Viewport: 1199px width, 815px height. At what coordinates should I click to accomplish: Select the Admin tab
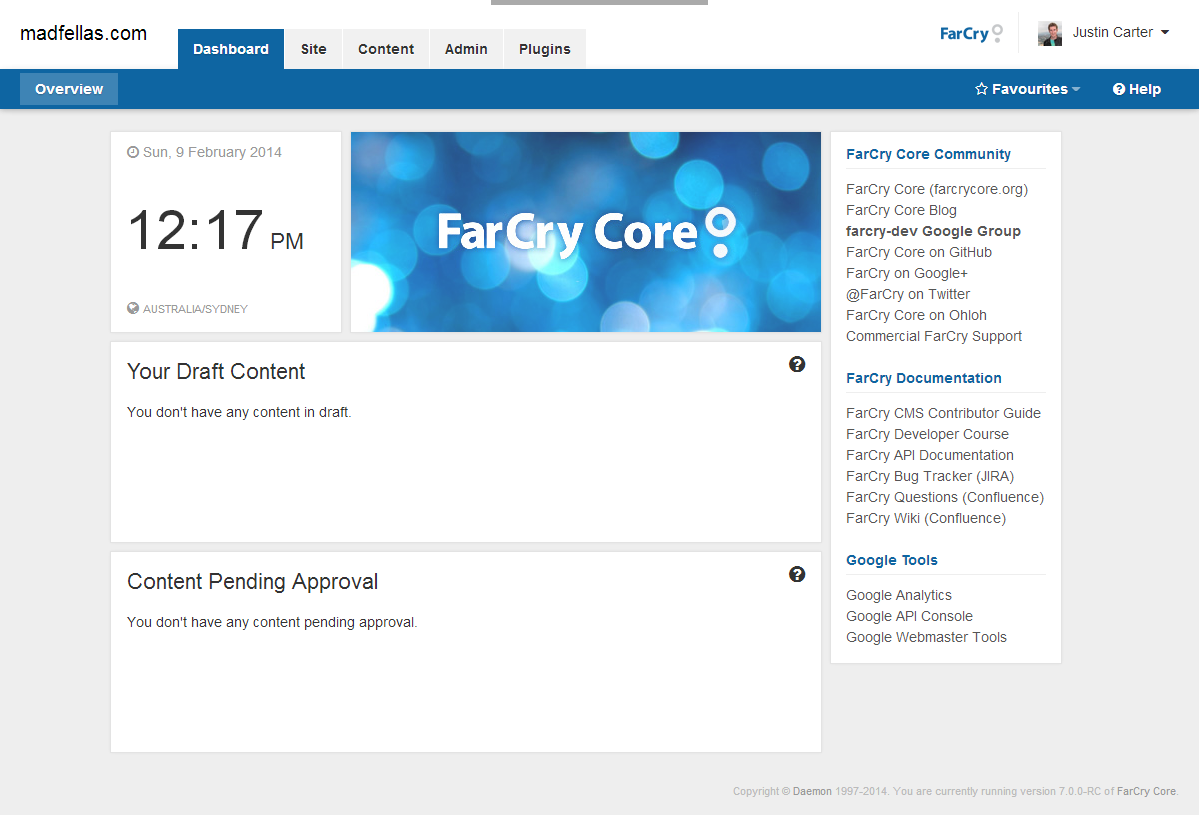pyautogui.click(x=466, y=49)
